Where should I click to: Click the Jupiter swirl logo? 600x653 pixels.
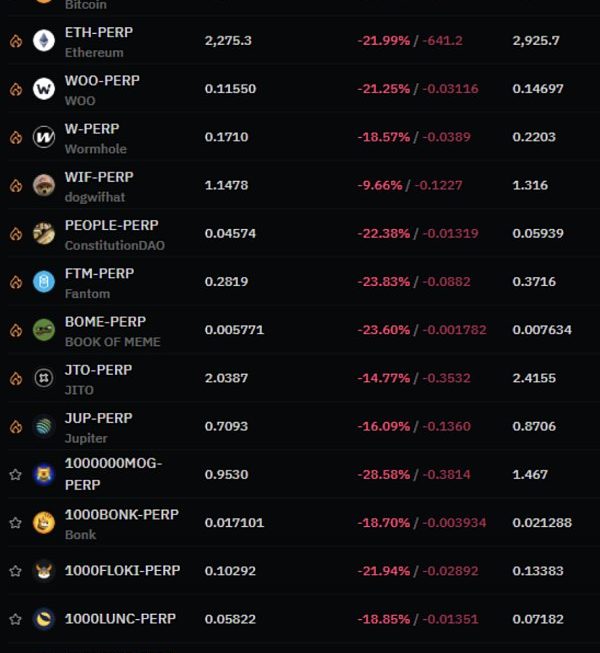click(x=44, y=426)
